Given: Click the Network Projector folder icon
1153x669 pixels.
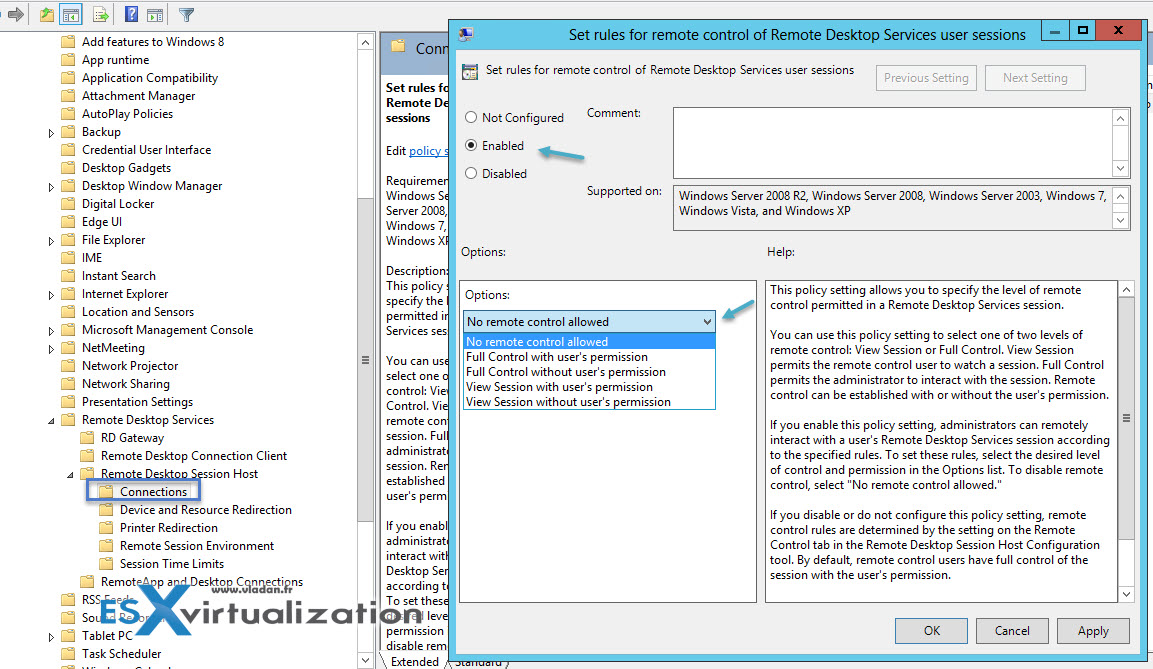Looking at the screenshot, I should pos(68,366).
